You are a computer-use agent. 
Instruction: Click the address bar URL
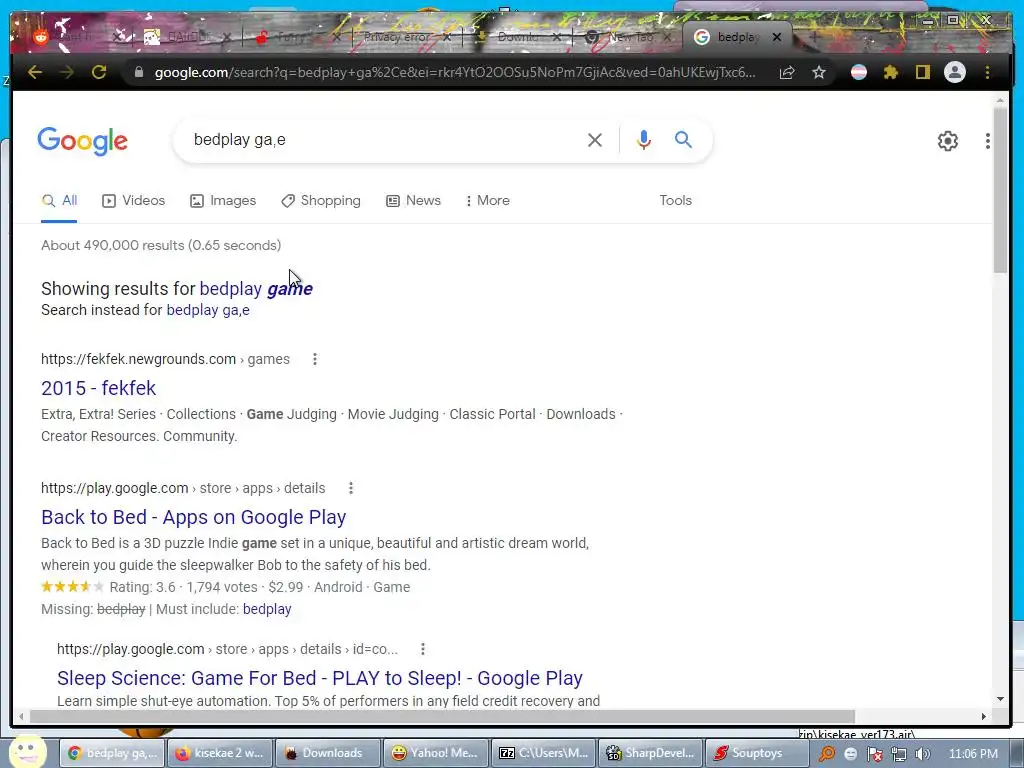click(455, 72)
